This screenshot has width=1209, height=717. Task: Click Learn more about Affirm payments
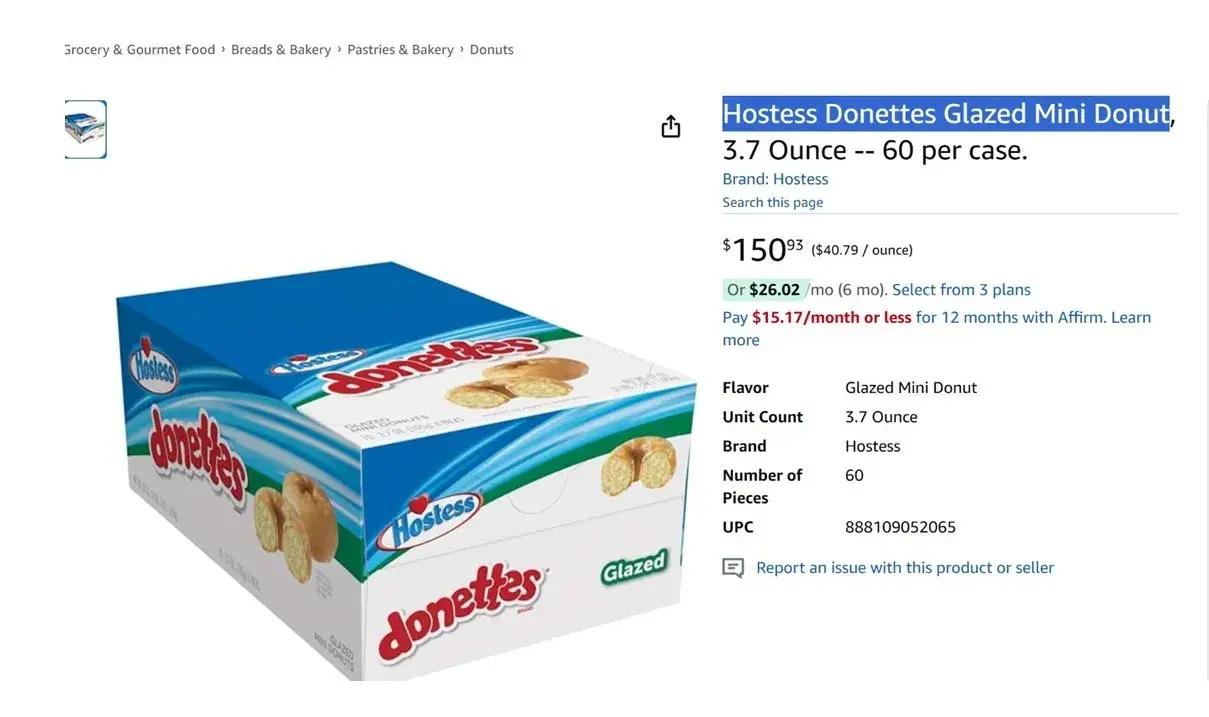pyautogui.click(x=1130, y=318)
